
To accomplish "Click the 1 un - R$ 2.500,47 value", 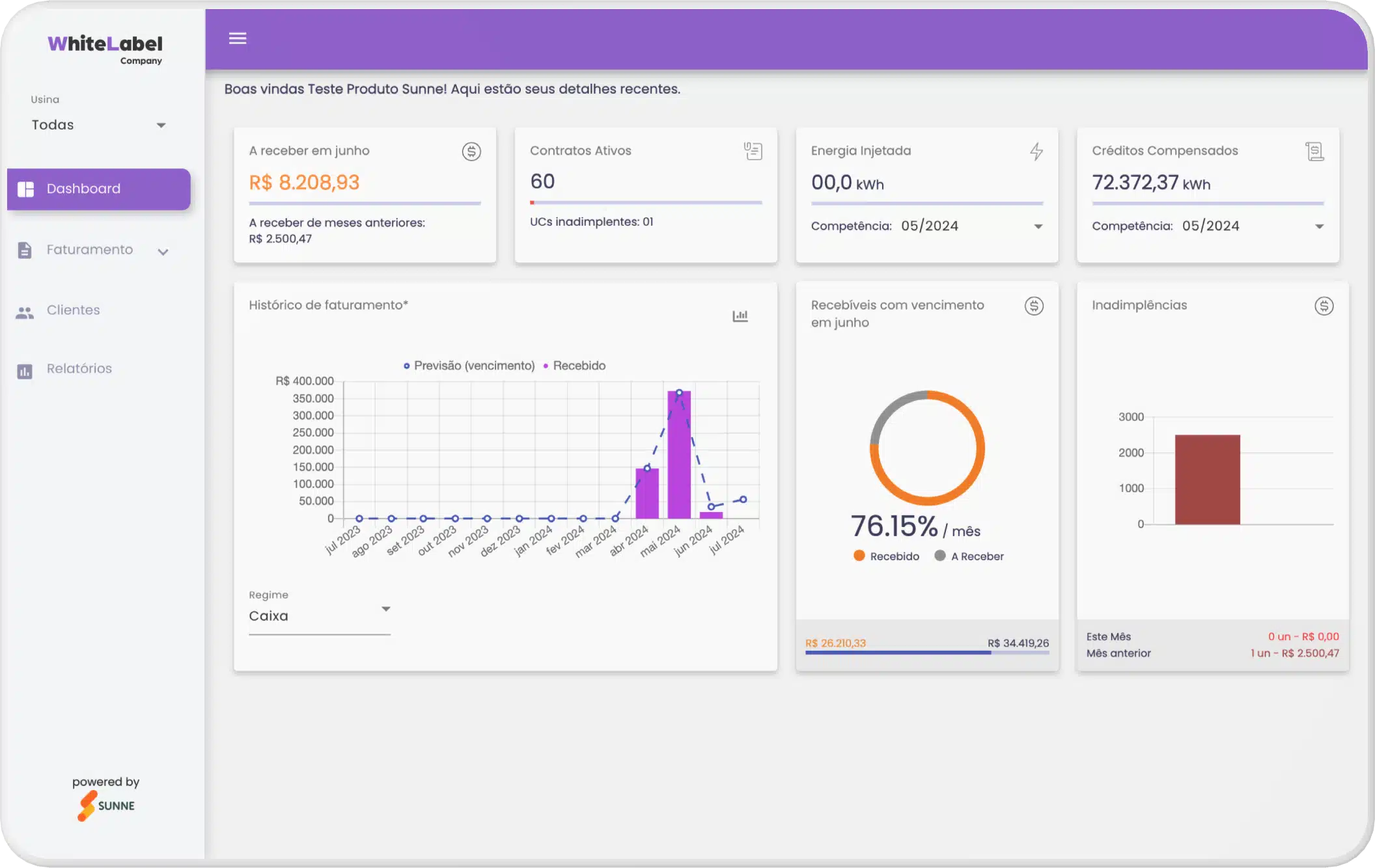I will (x=1295, y=653).
